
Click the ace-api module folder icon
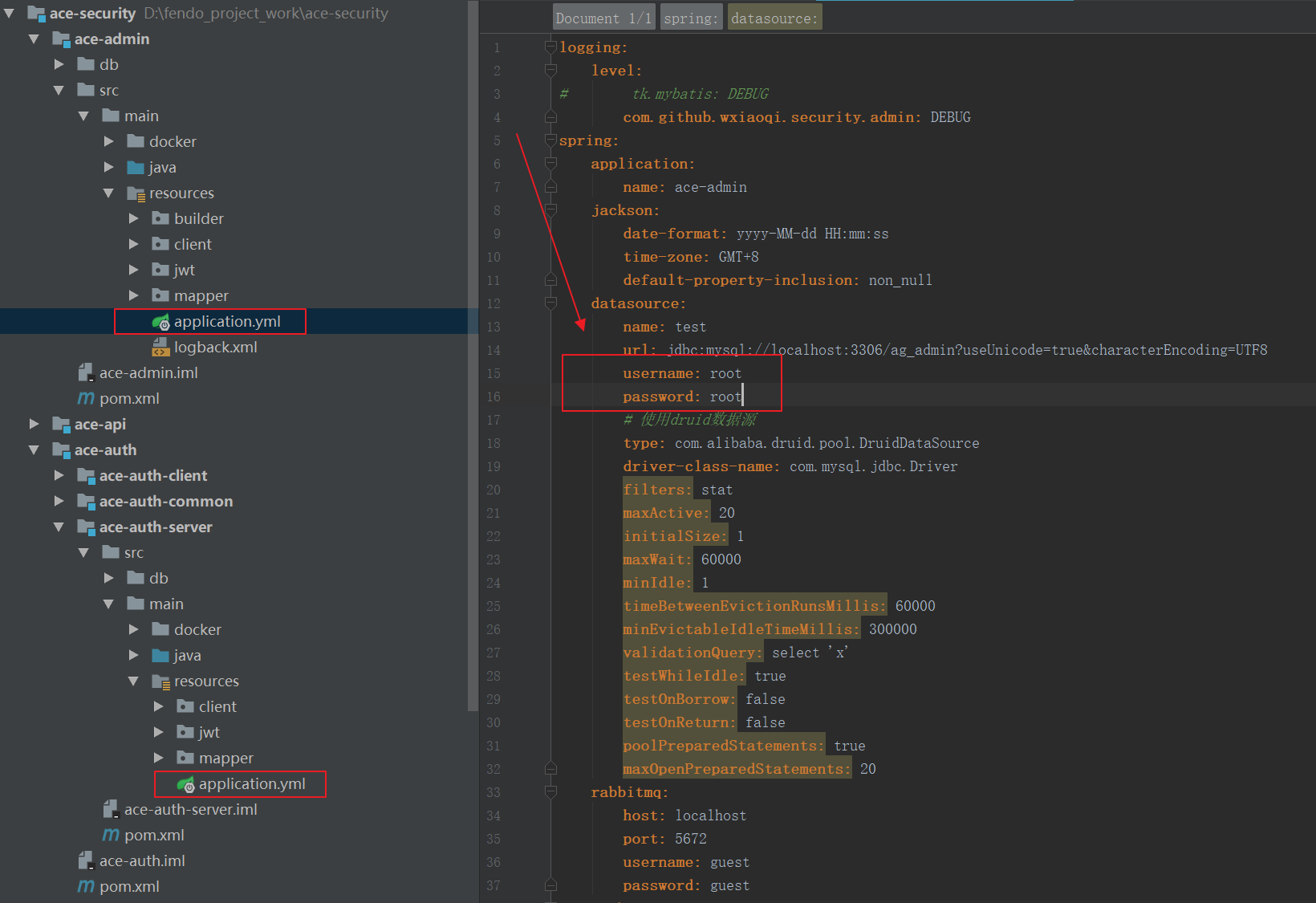61,425
